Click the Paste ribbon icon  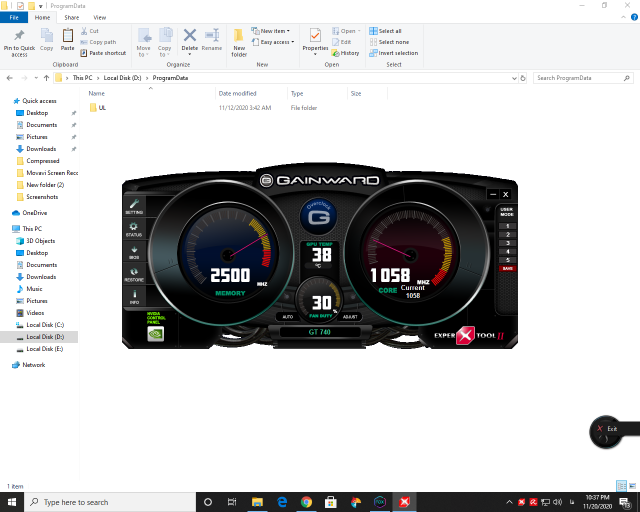[x=67, y=40]
